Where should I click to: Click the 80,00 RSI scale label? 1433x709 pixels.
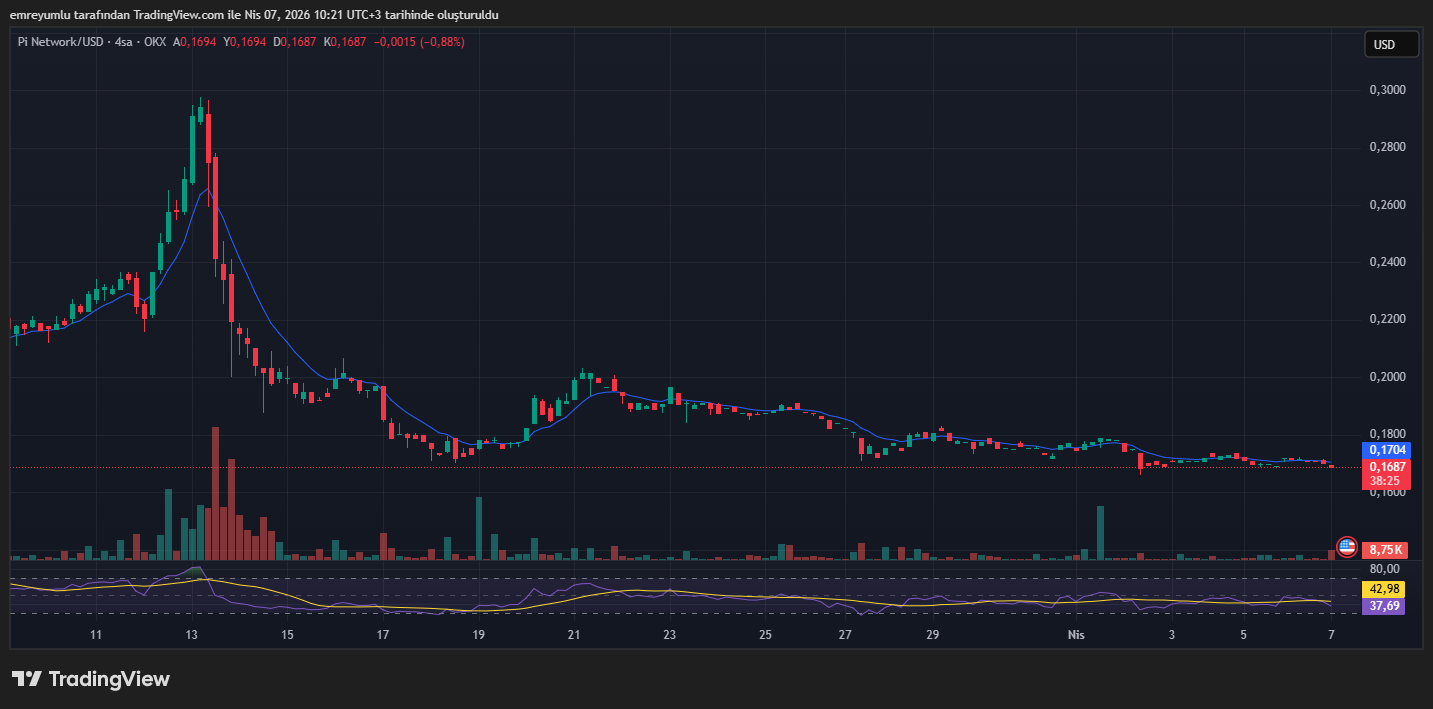tap(1385, 568)
